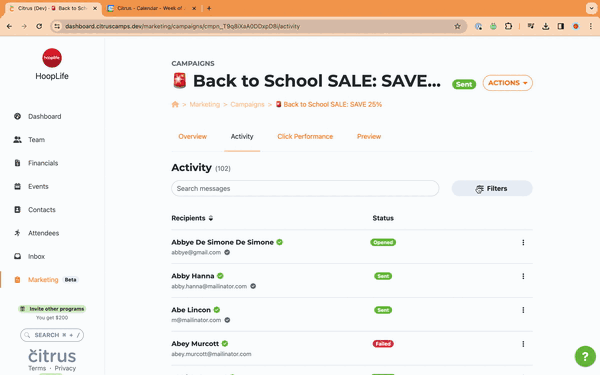Switch to Overview tab
600x375 pixels.
[192, 137]
